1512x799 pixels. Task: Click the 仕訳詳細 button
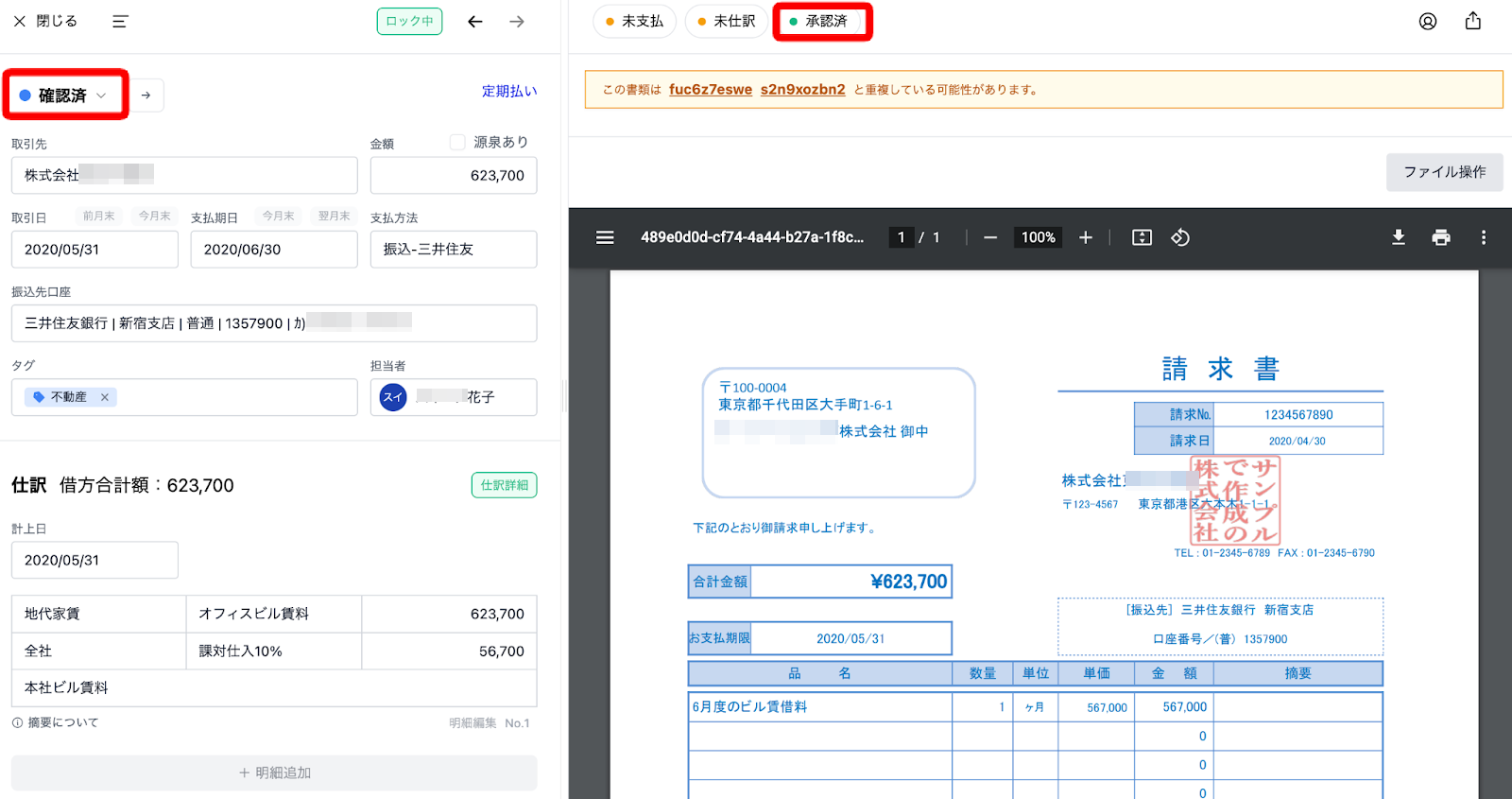504,485
